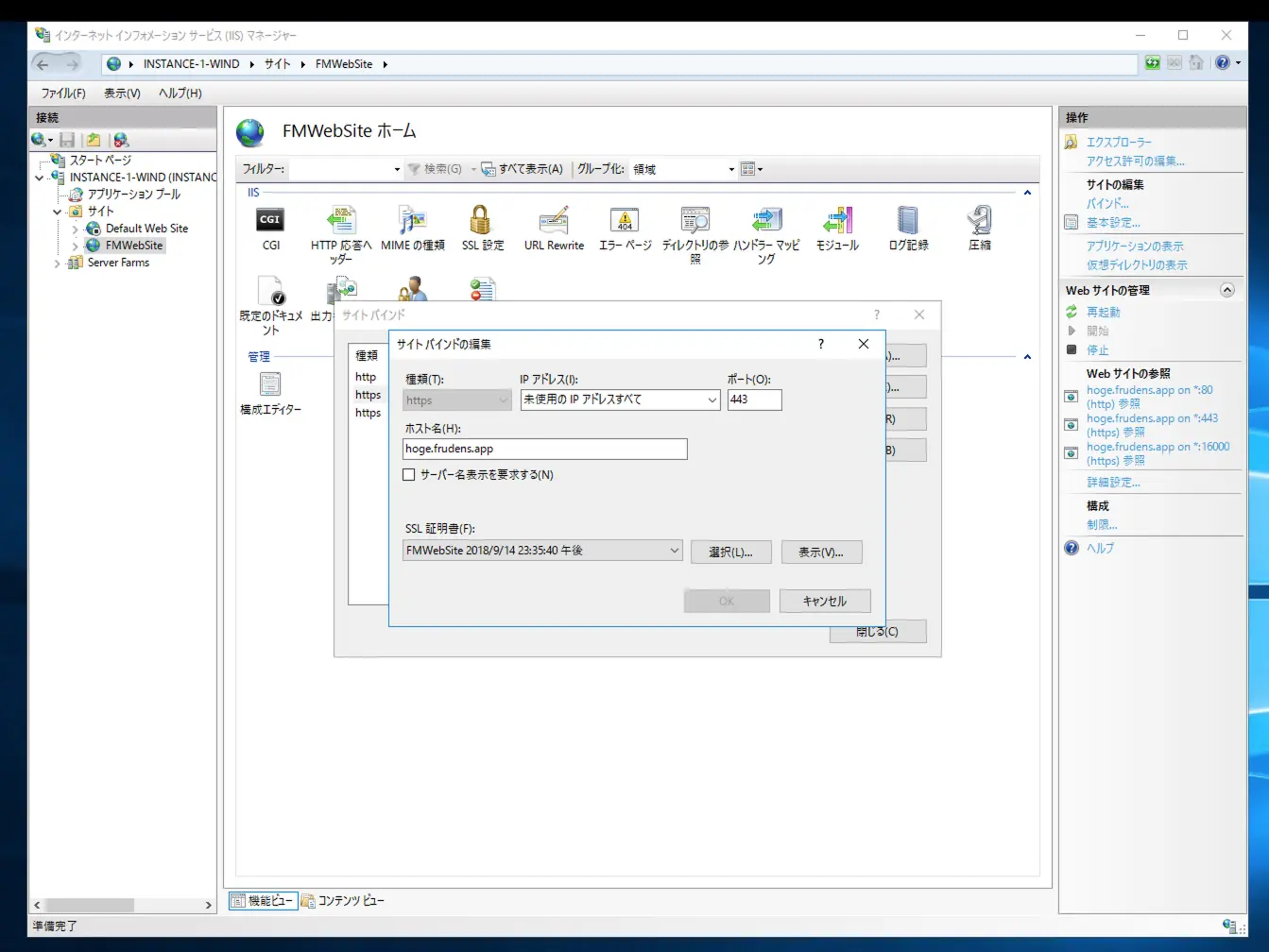Image resolution: width=1269 pixels, height=952 pixels.
Task: Click inside the ホスト名 input field
Action: (x=543, y=449)
